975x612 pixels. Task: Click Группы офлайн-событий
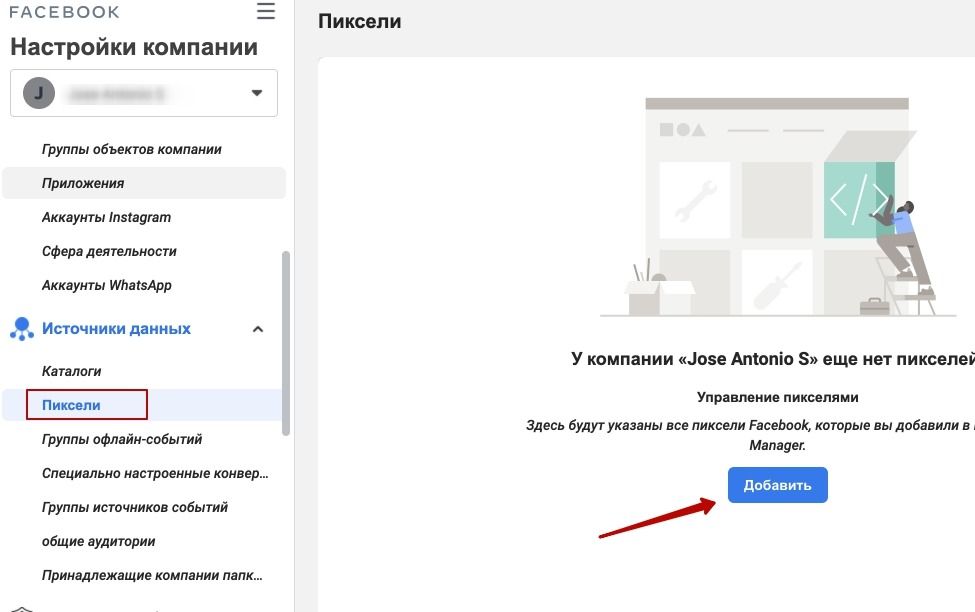click(x=122, y=439)
